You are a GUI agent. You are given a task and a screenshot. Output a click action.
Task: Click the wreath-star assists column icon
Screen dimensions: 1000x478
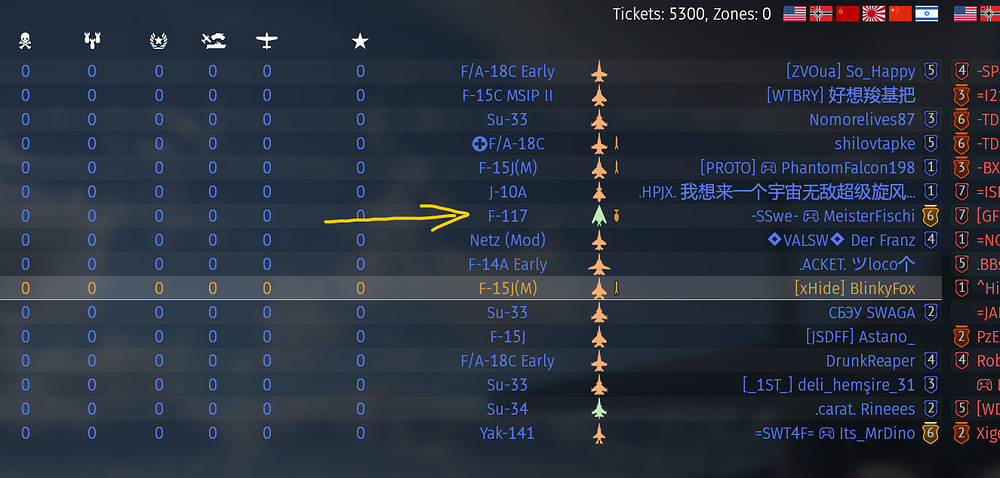point(158,41)
